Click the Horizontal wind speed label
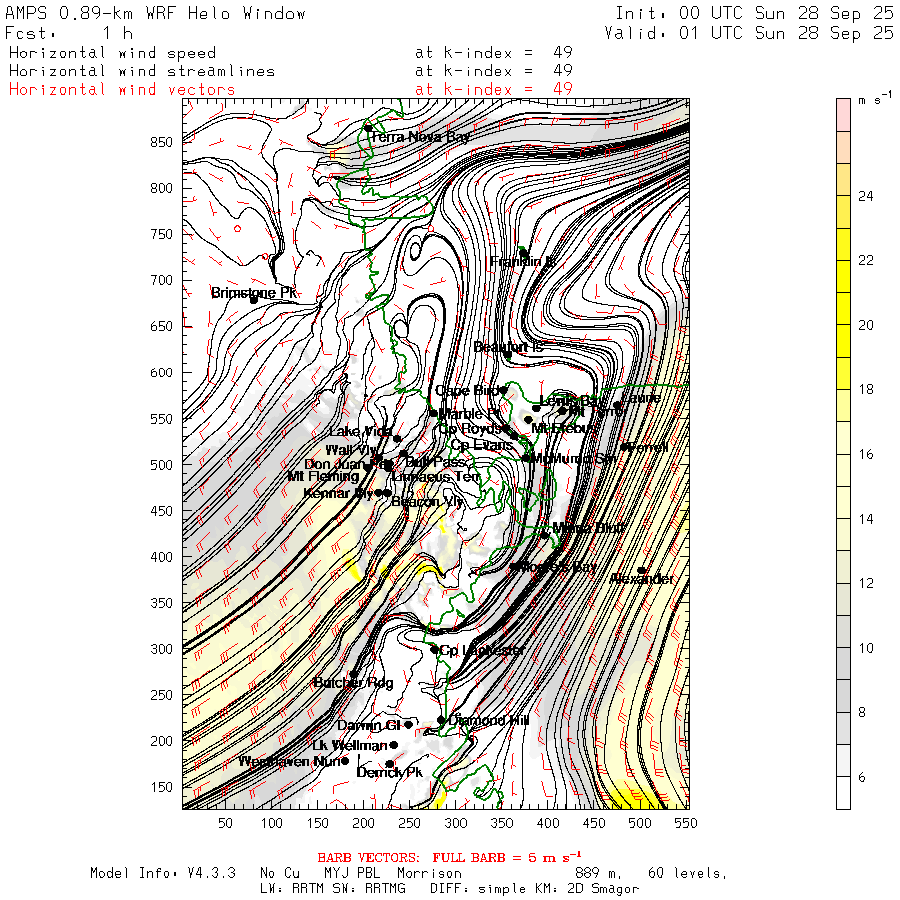The height and width of the screenshot is (900, 900). click(112, 53)
